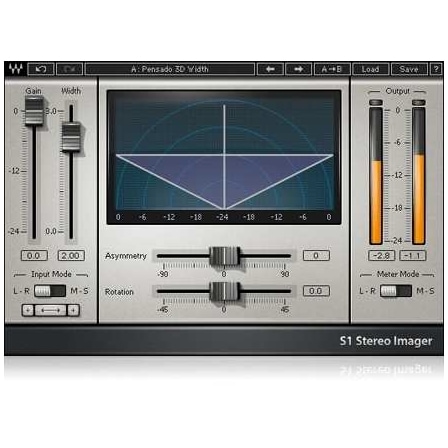Open help with the question mark button
The width and height of the screenshot is (448, 448).
coord(436,69)
